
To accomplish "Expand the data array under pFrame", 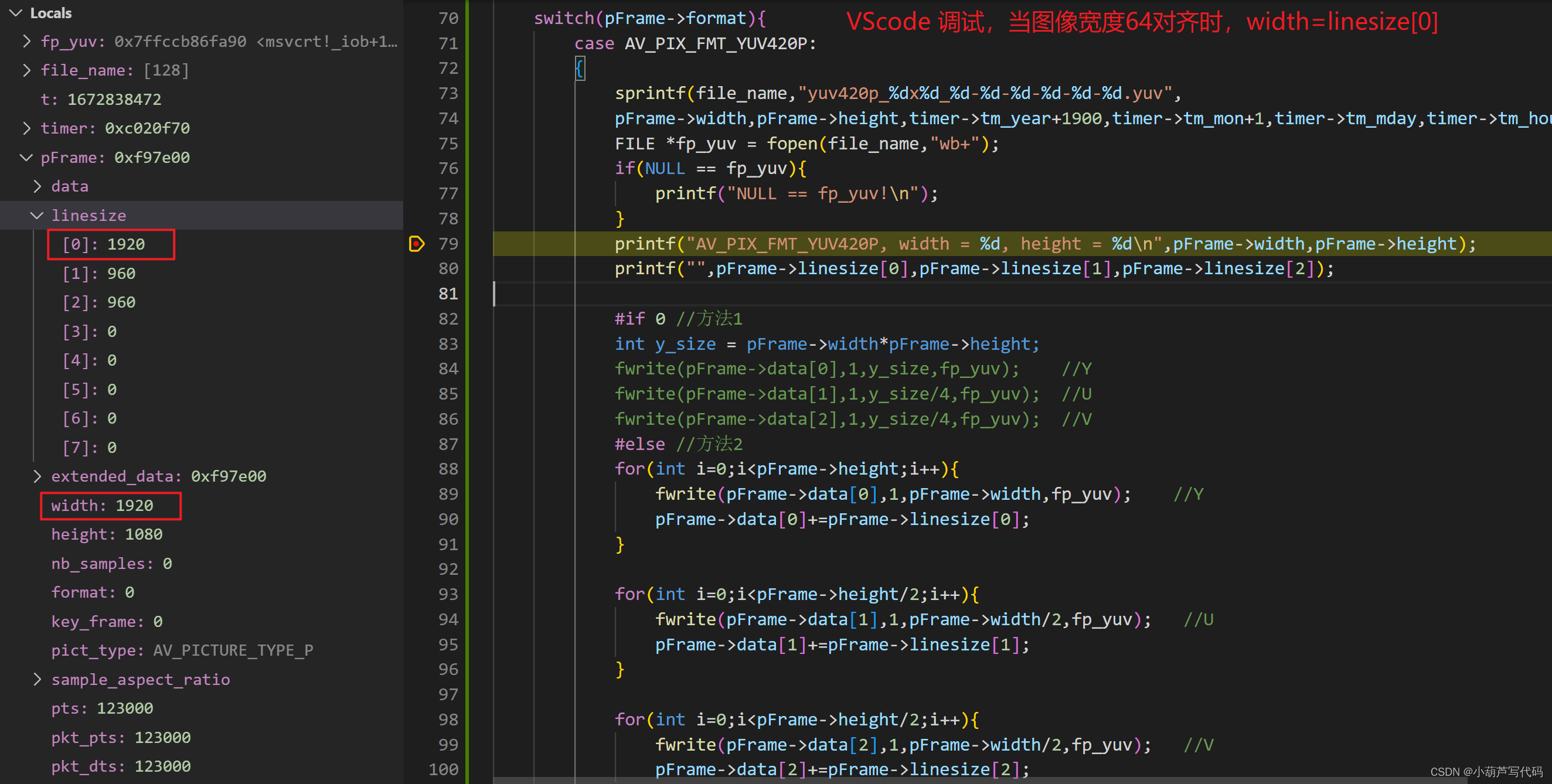I will coord(38,186).
